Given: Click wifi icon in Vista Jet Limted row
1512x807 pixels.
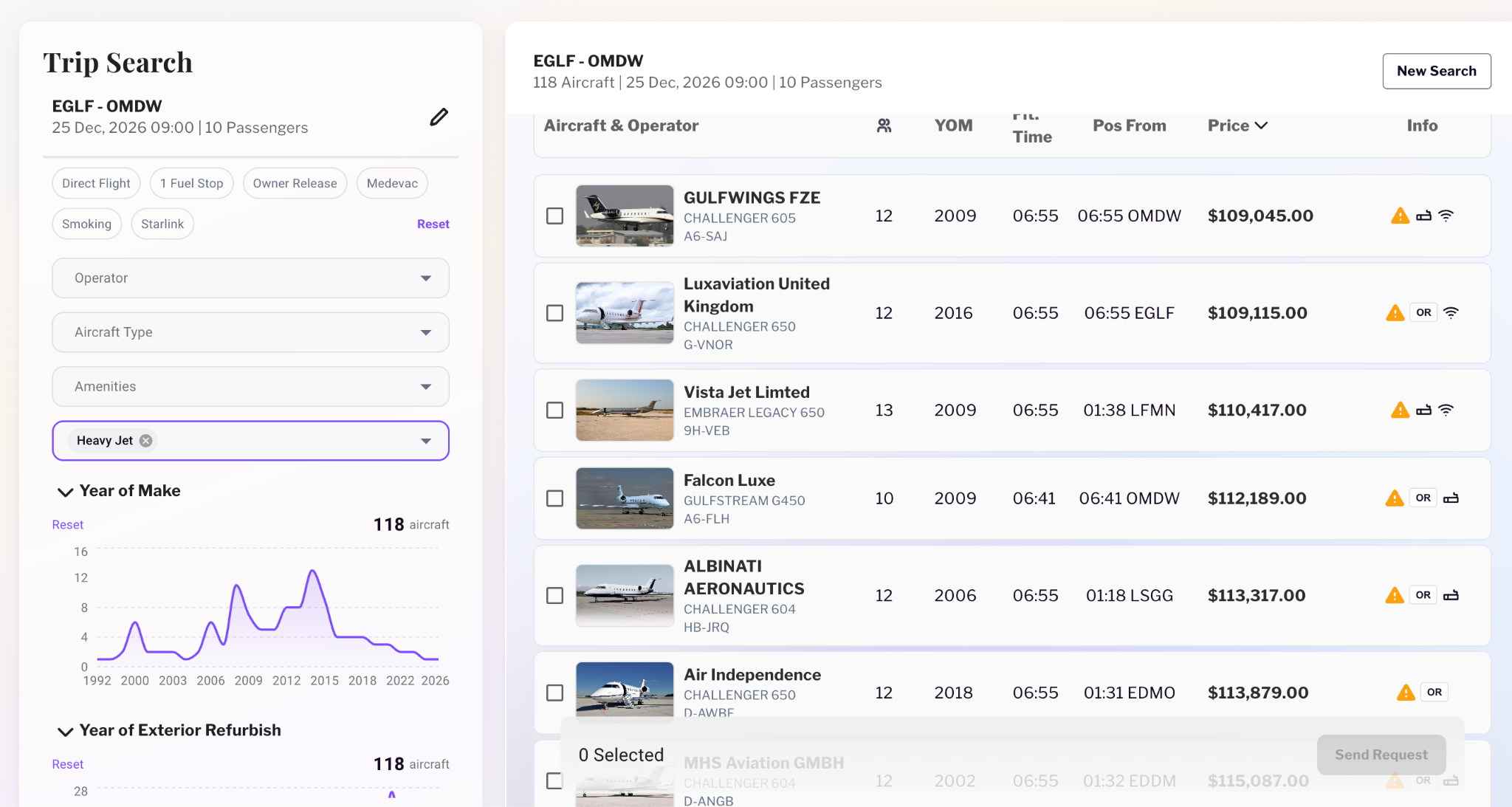Looking at the screenshot, I should [1446, 410].
